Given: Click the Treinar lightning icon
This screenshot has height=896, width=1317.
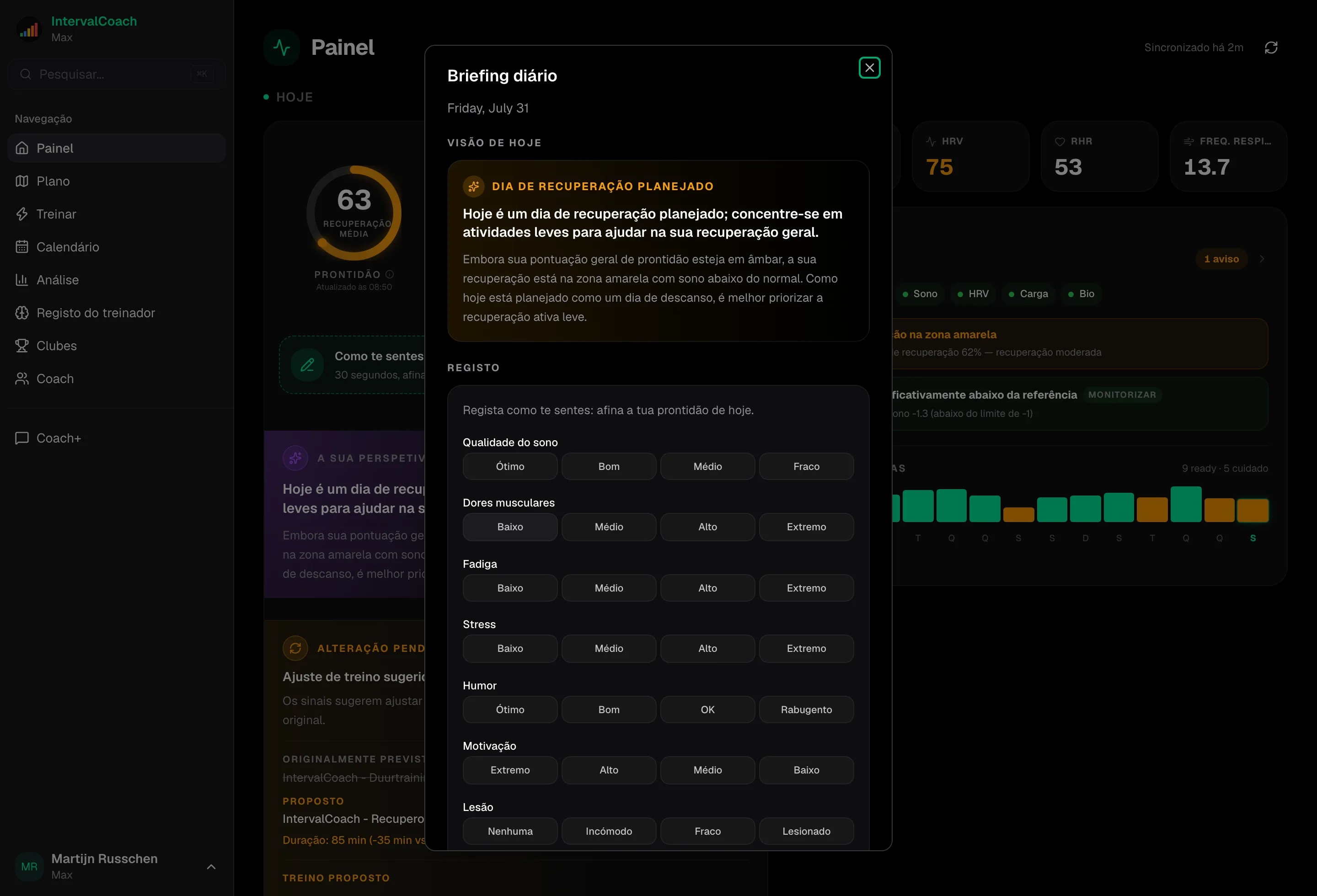Looking at the screenshot, I should click(22, 214).
